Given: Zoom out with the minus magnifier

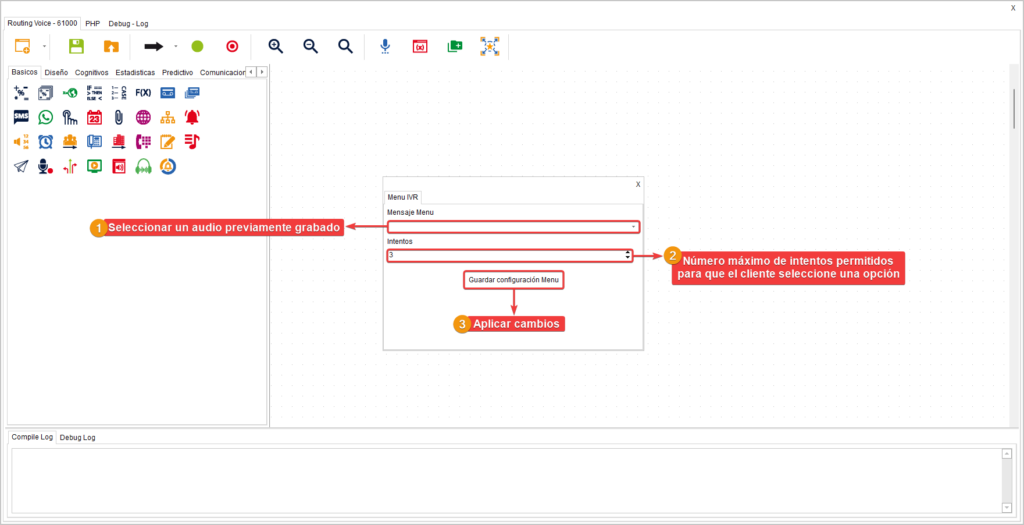Looking at the screenshot, I should point(310,46).
